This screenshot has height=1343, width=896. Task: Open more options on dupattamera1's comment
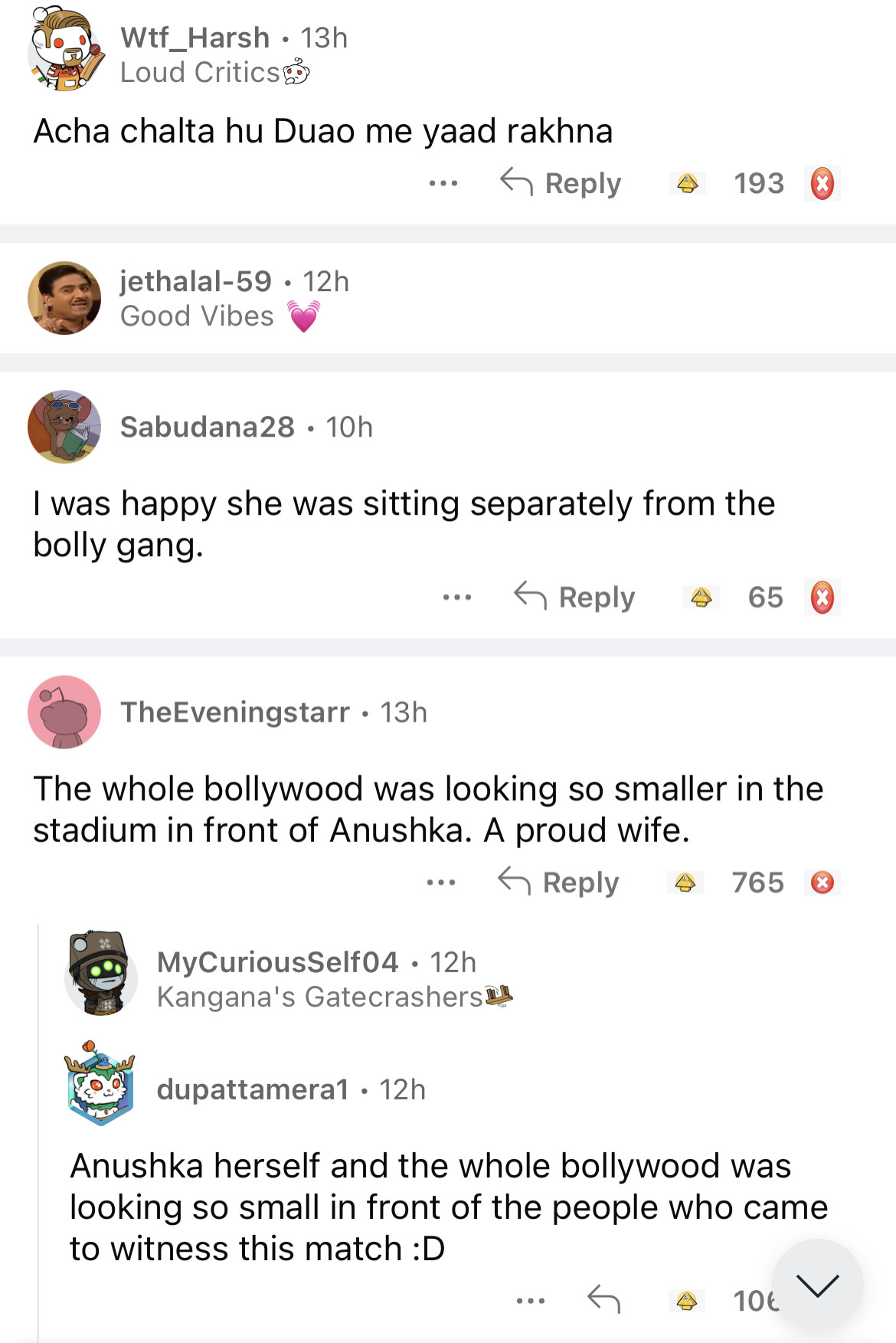[531, 1300]
